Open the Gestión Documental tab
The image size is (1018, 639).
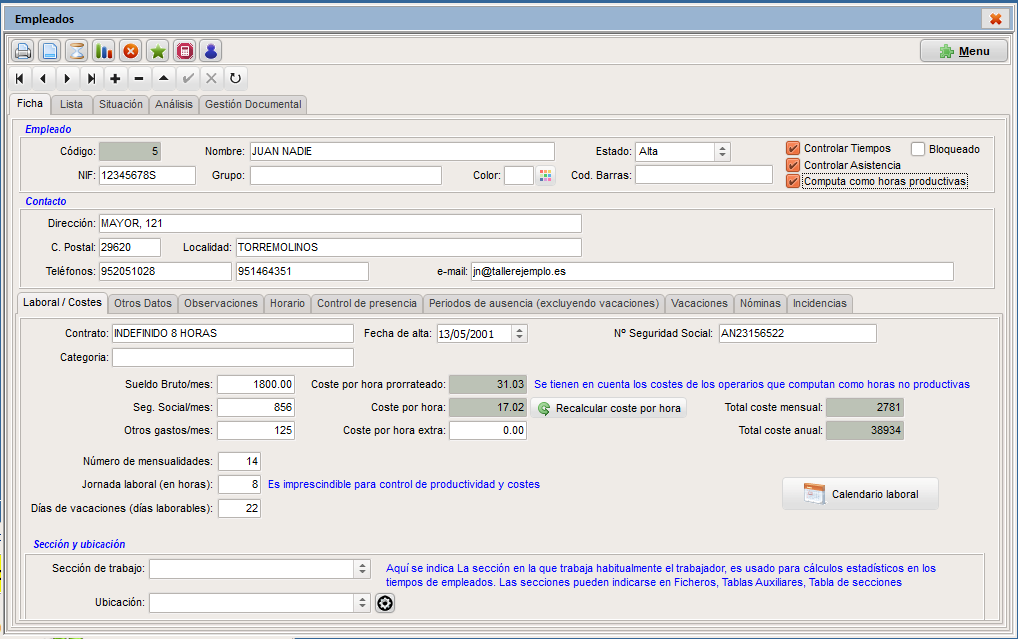(x=253, y=105)
